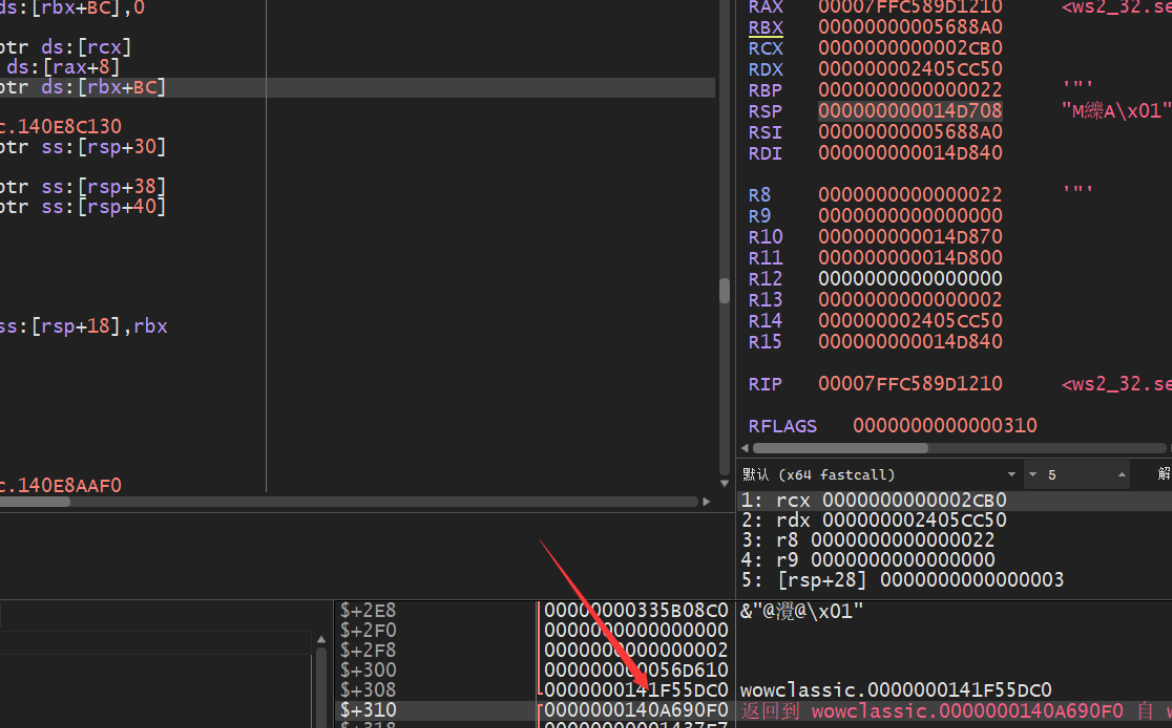Select stack row at offset $+2F8
Image resolution: width=1172 pixels, height=728 pixels.
[534, 650]
